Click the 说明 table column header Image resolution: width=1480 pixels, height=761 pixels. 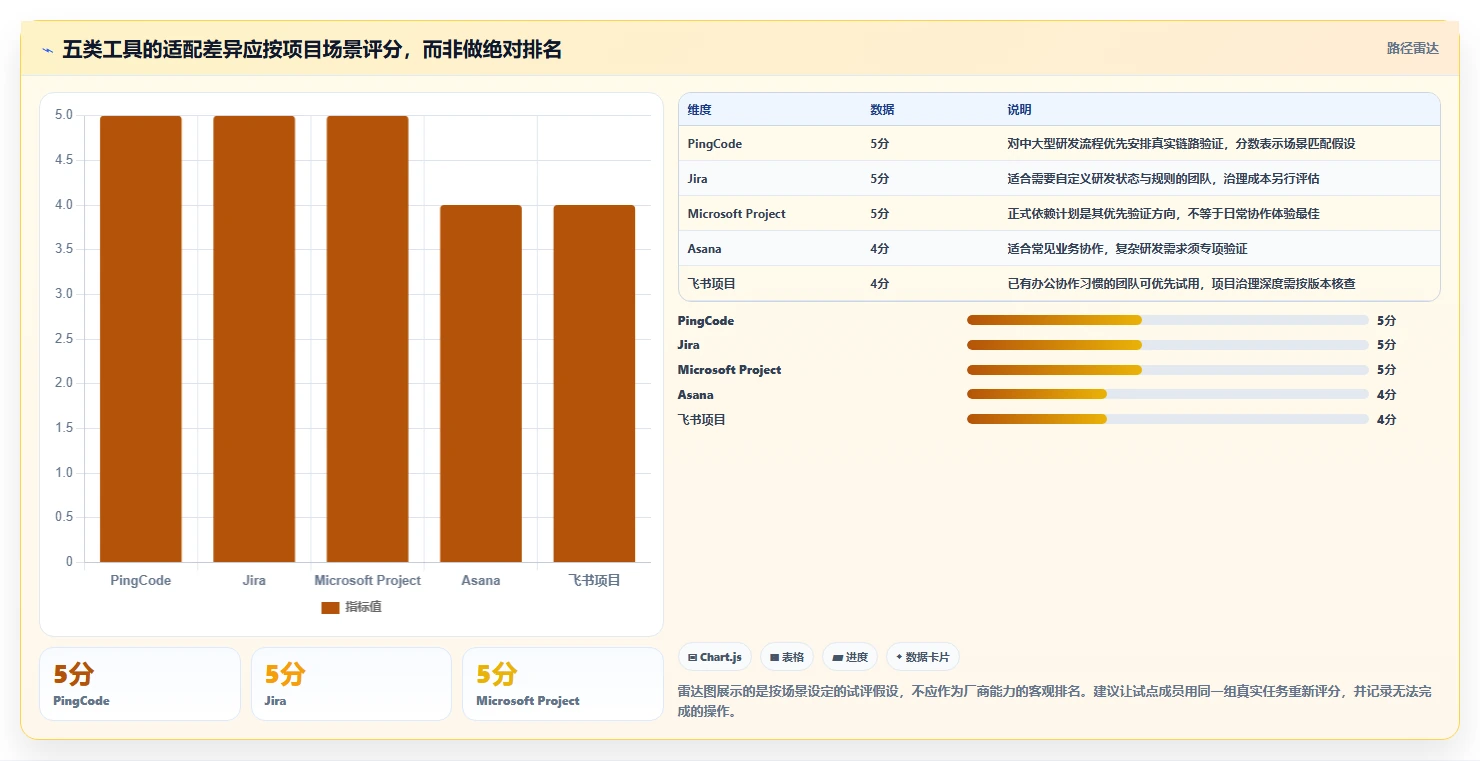(x=1019, y=110)
